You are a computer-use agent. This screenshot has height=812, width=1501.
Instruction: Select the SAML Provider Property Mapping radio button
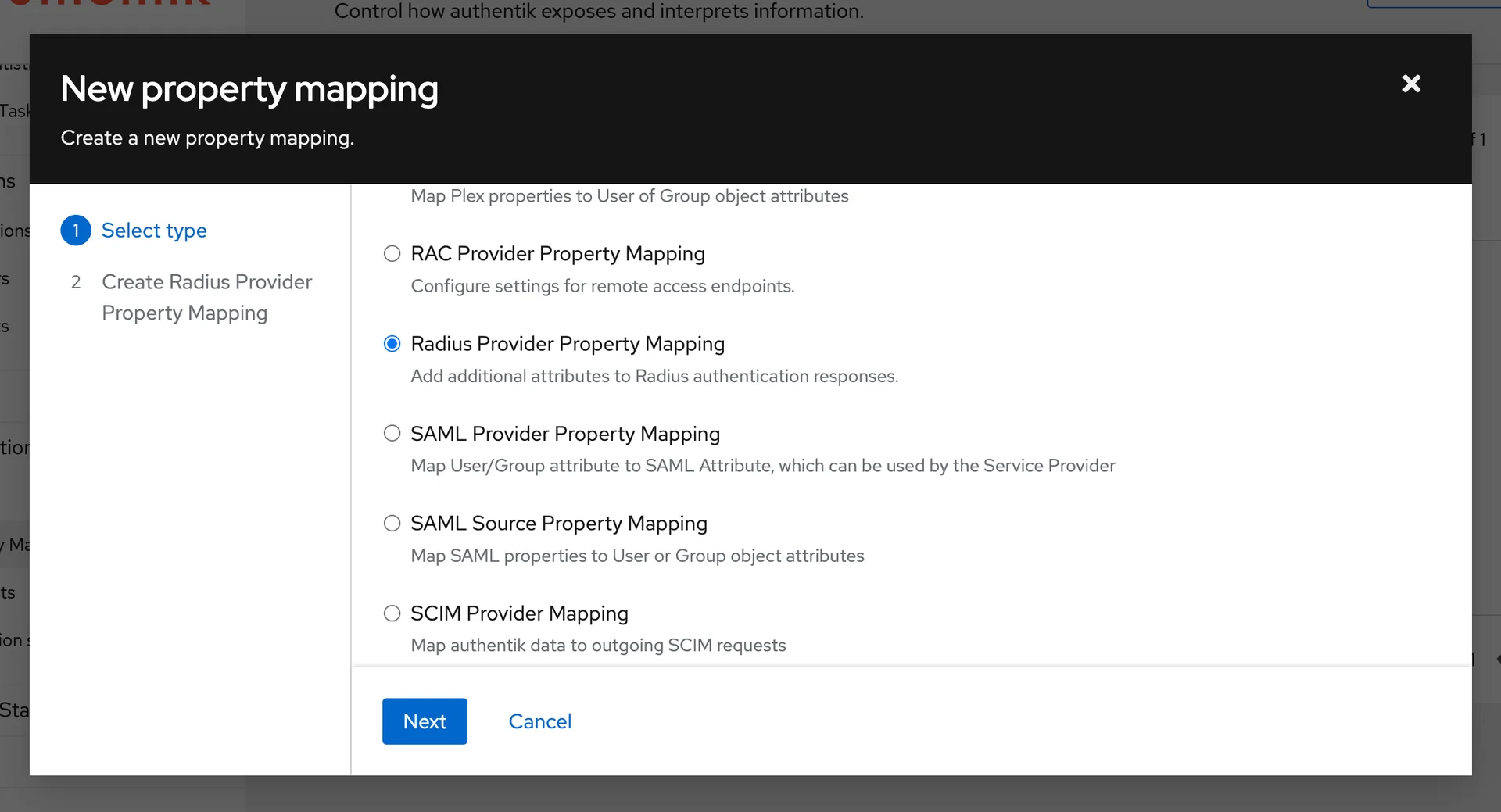point(392,434)
